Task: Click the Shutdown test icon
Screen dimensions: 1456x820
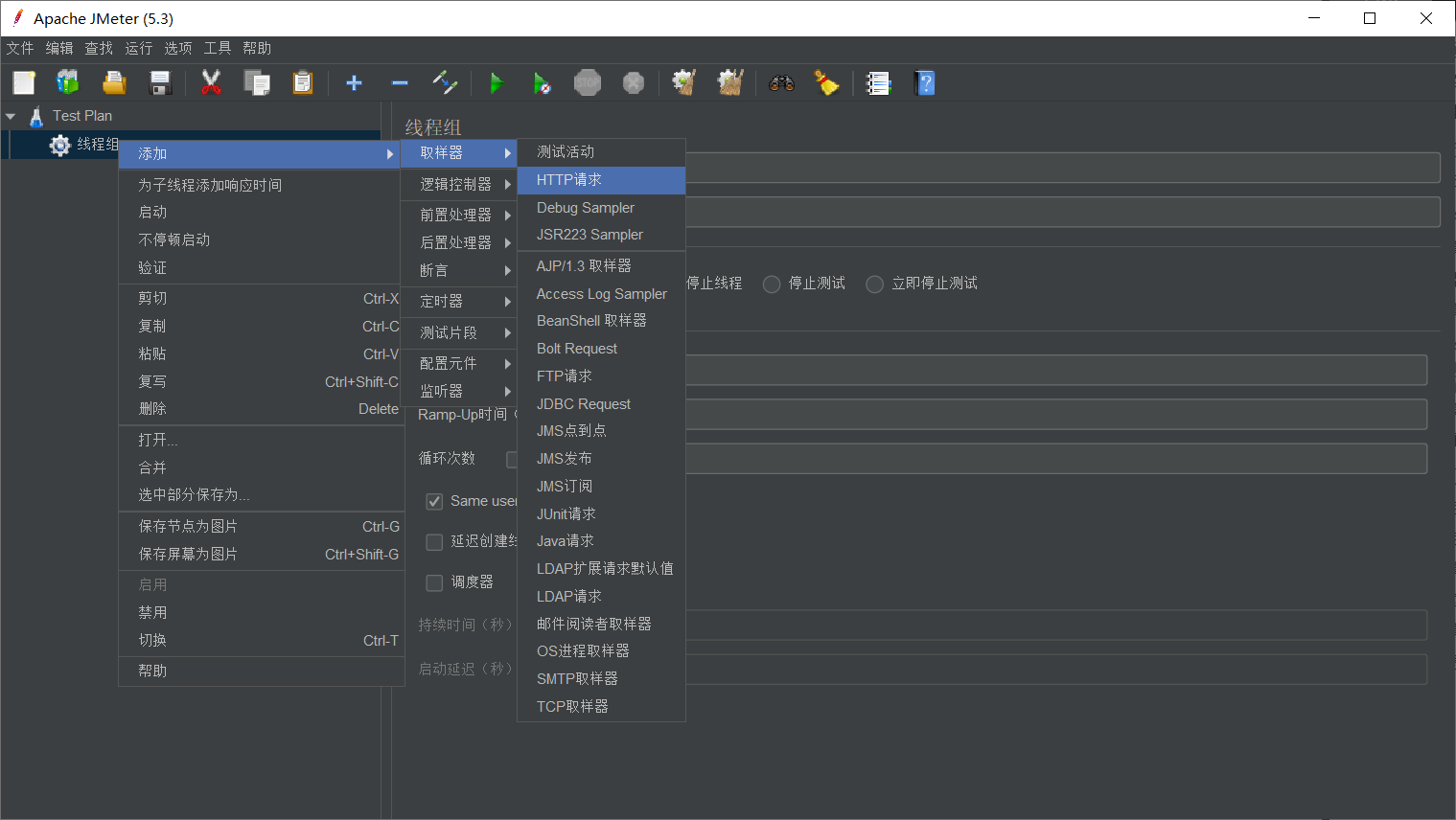Action: click(x=634, y=83)
